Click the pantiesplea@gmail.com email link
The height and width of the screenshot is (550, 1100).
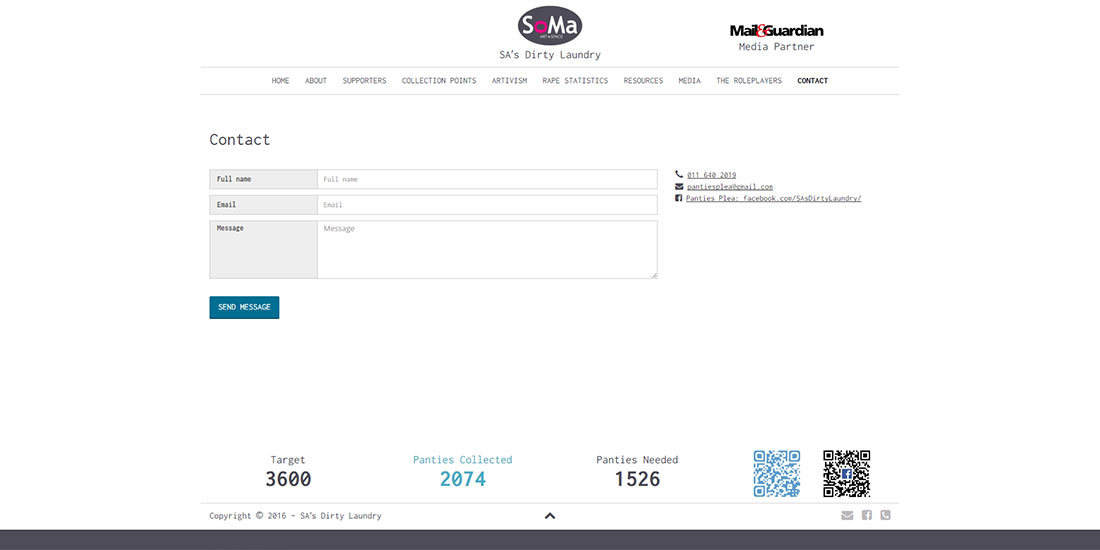[729, 187]
